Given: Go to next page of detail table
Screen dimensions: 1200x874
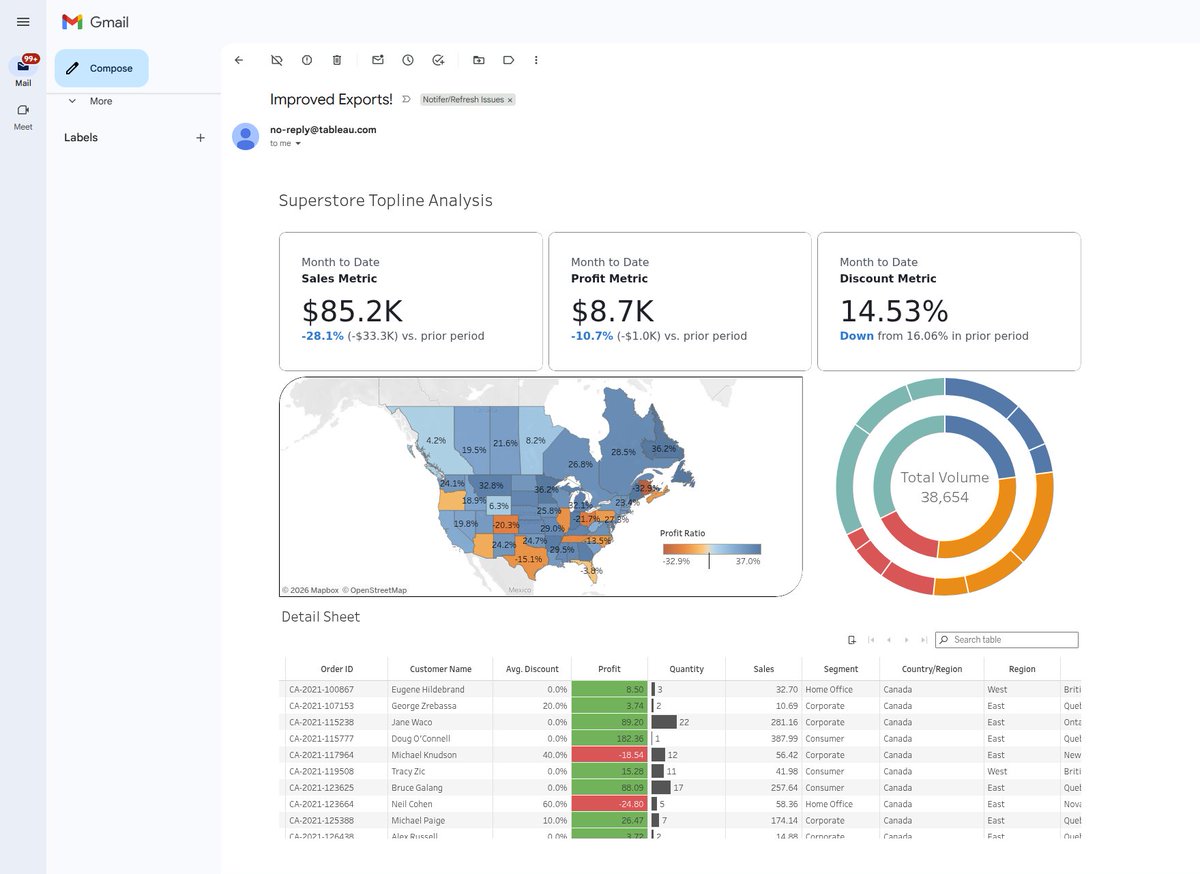Looking at the screenshot, I should (907, 640).
